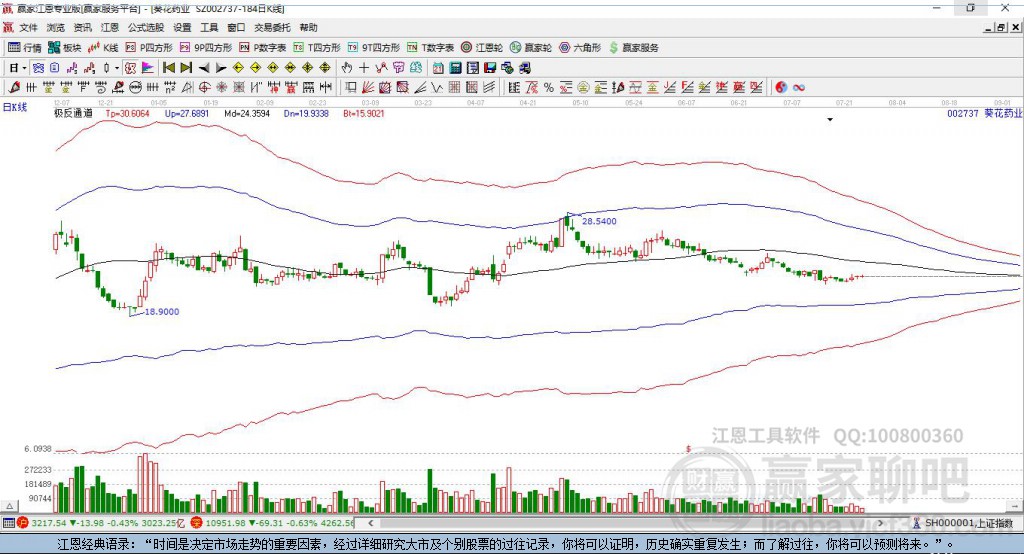Toggle the blue butterfly chart button
1024x554 pixels.
(39, 68)
